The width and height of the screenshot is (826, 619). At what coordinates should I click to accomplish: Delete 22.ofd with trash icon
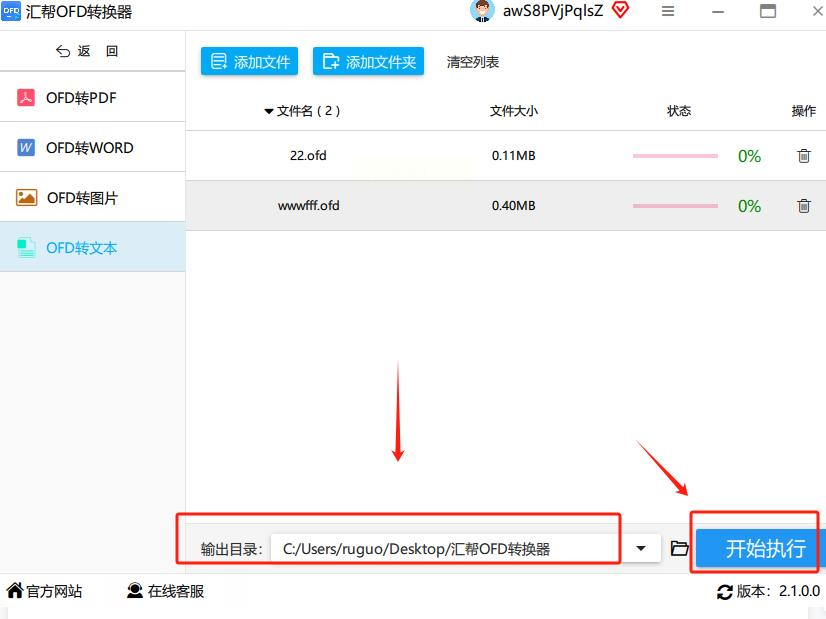click(804, 156)
